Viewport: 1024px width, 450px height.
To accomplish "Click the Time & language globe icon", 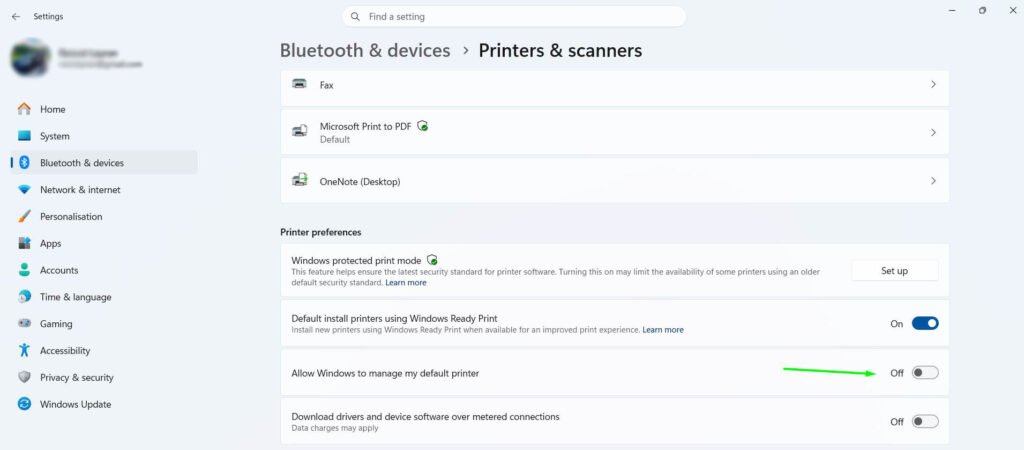I will 24,297.
